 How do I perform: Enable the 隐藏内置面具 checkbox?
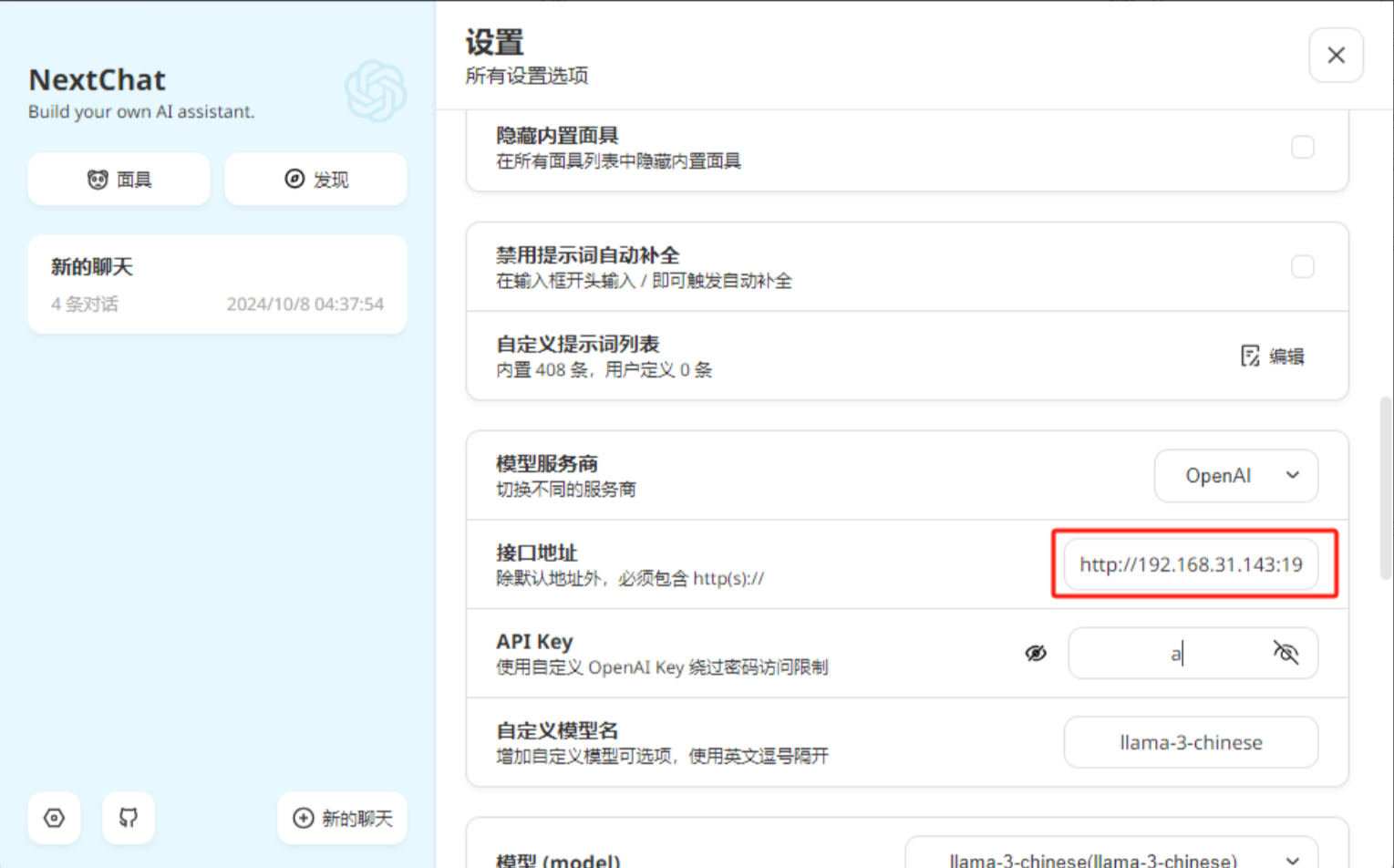[x=1302, y=148]
